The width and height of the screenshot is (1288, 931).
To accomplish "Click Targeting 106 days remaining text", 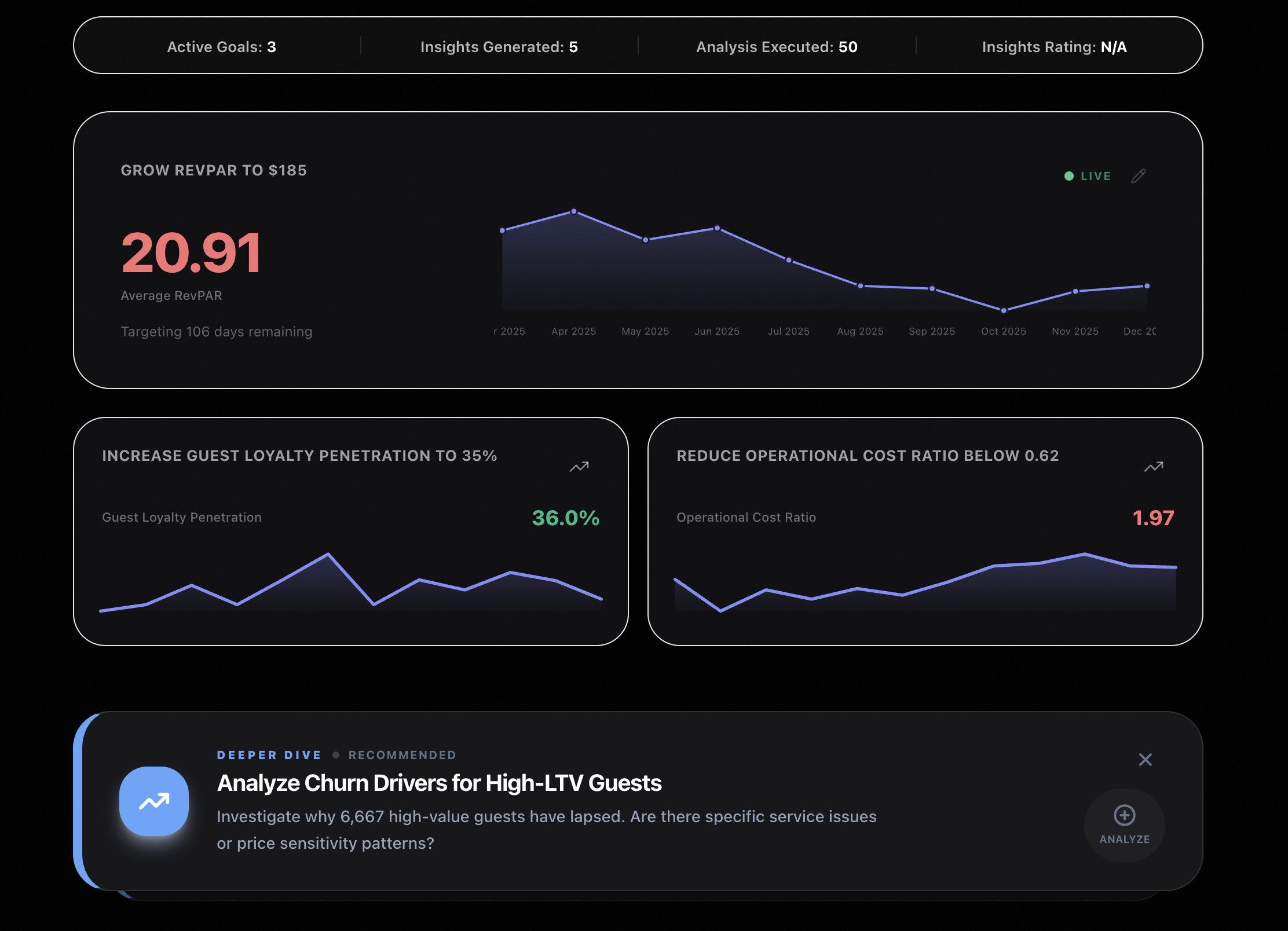I will [x=217, y=332].
